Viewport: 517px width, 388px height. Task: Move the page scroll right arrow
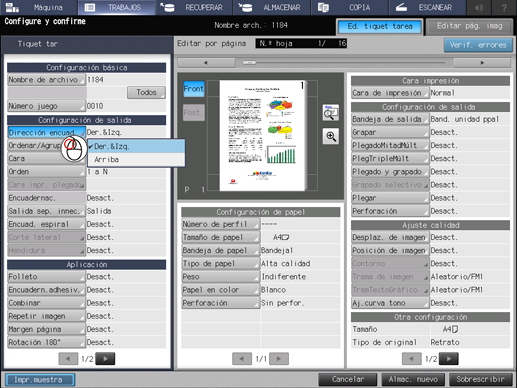coord(482,63)
